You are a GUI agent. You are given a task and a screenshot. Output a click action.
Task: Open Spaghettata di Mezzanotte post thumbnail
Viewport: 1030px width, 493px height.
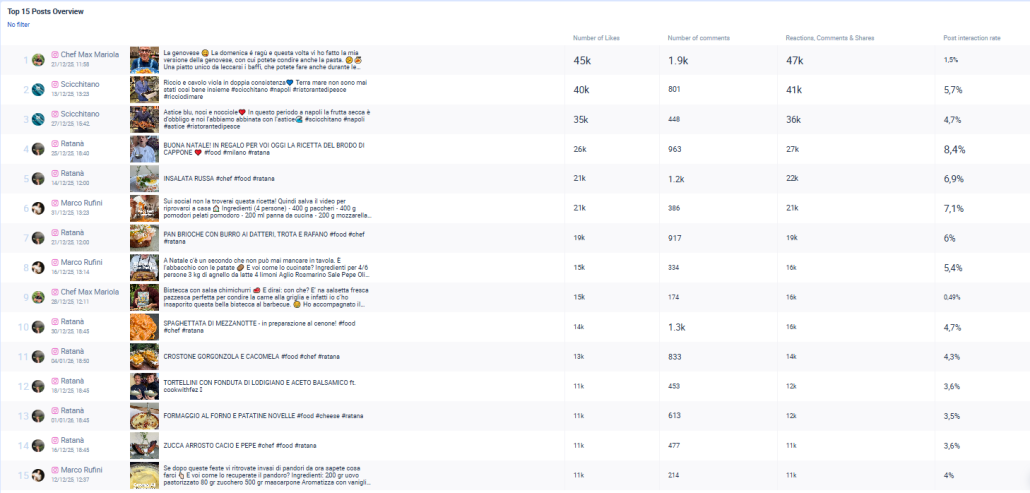145,327
